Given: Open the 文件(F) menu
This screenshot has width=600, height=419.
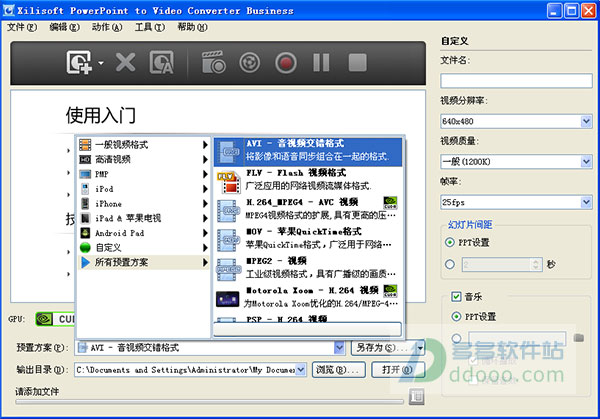Looking at the screenshot, I should (22, 27).
